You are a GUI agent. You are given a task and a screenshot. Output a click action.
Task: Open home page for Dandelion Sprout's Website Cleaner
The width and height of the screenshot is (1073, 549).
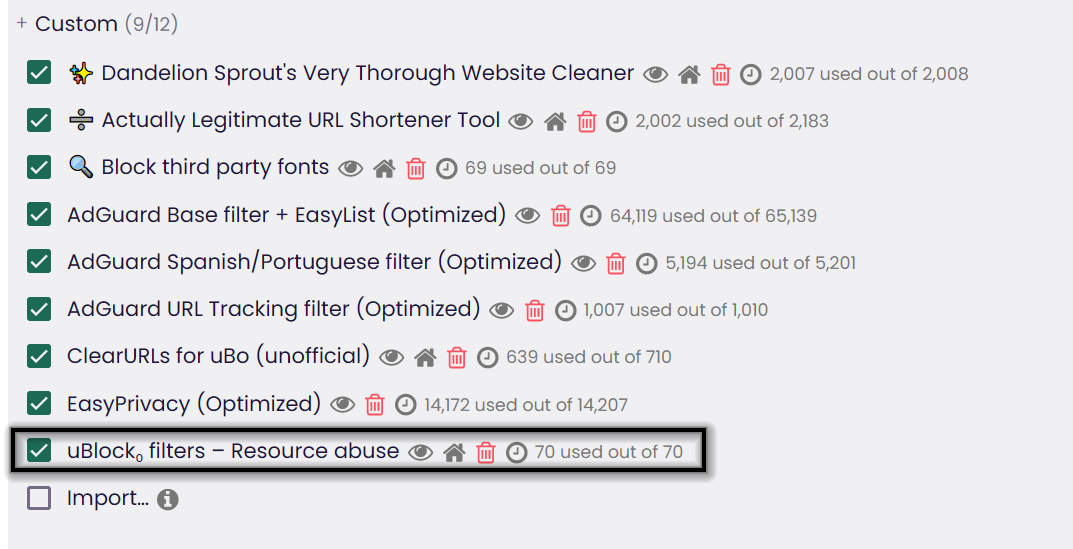point(688,74)
